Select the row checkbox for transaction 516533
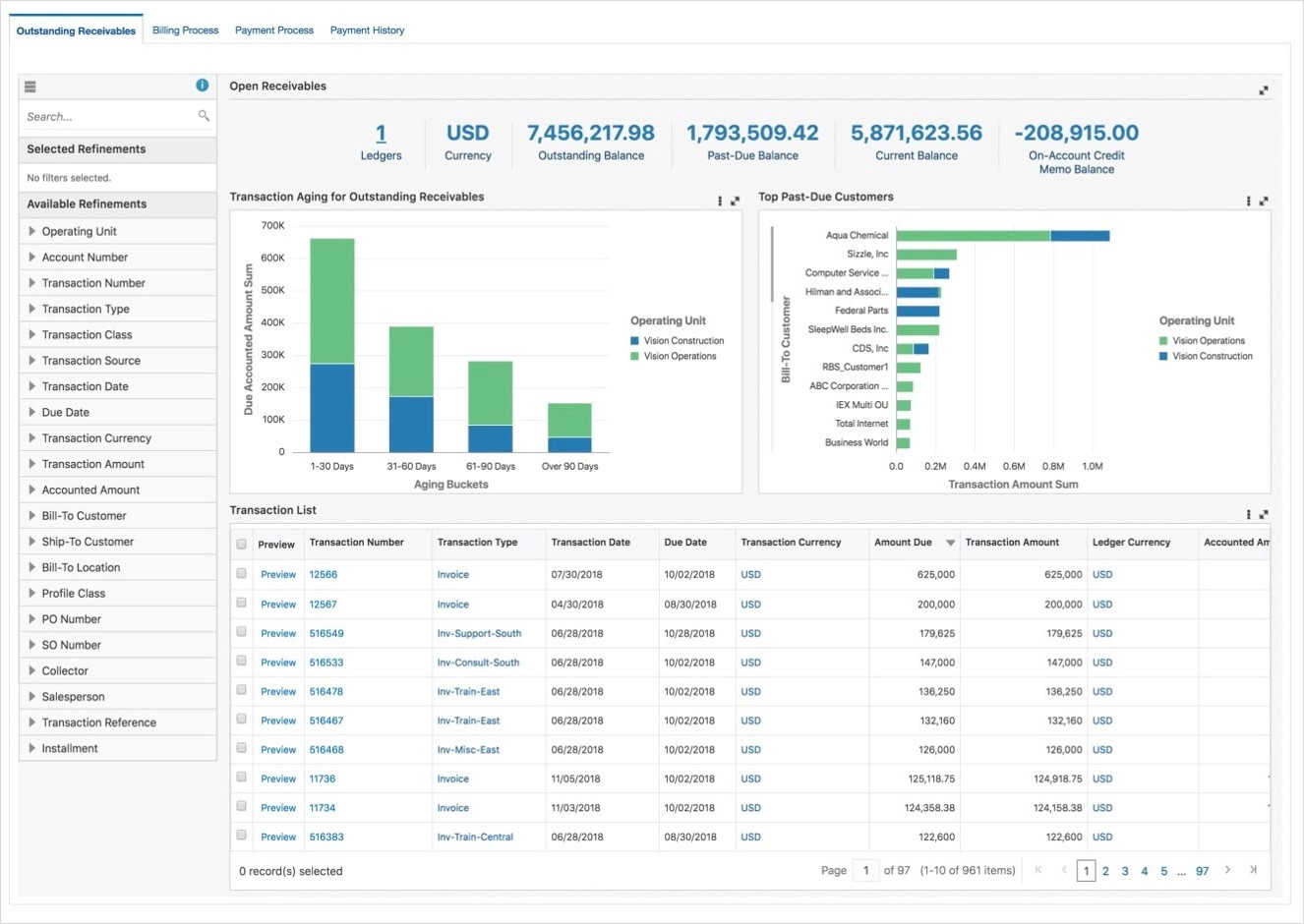Viewport: 1304px width, 924px height. click(x=241, y=661)
